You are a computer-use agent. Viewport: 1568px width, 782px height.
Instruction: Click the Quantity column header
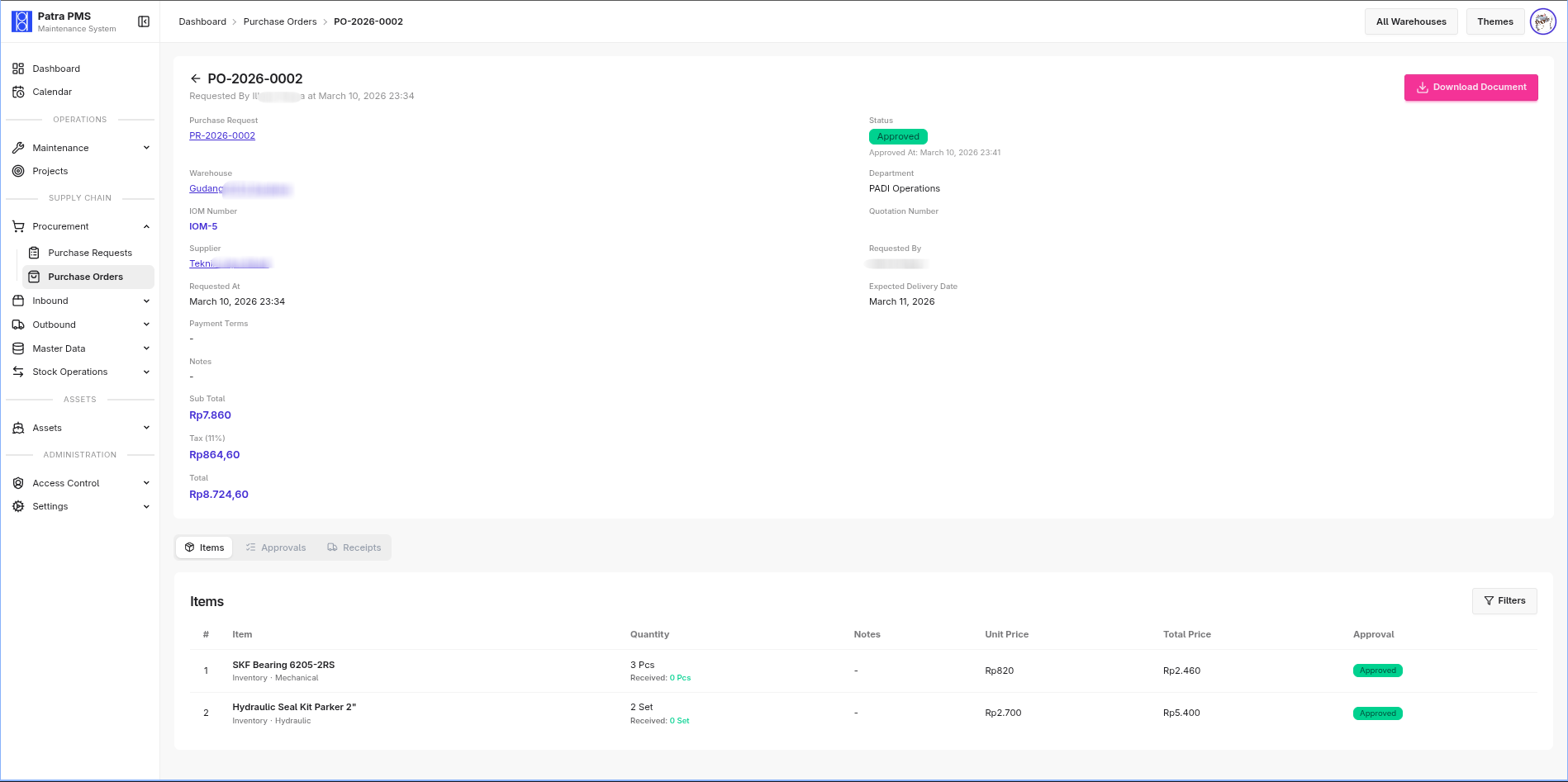(x=649, y=634)
